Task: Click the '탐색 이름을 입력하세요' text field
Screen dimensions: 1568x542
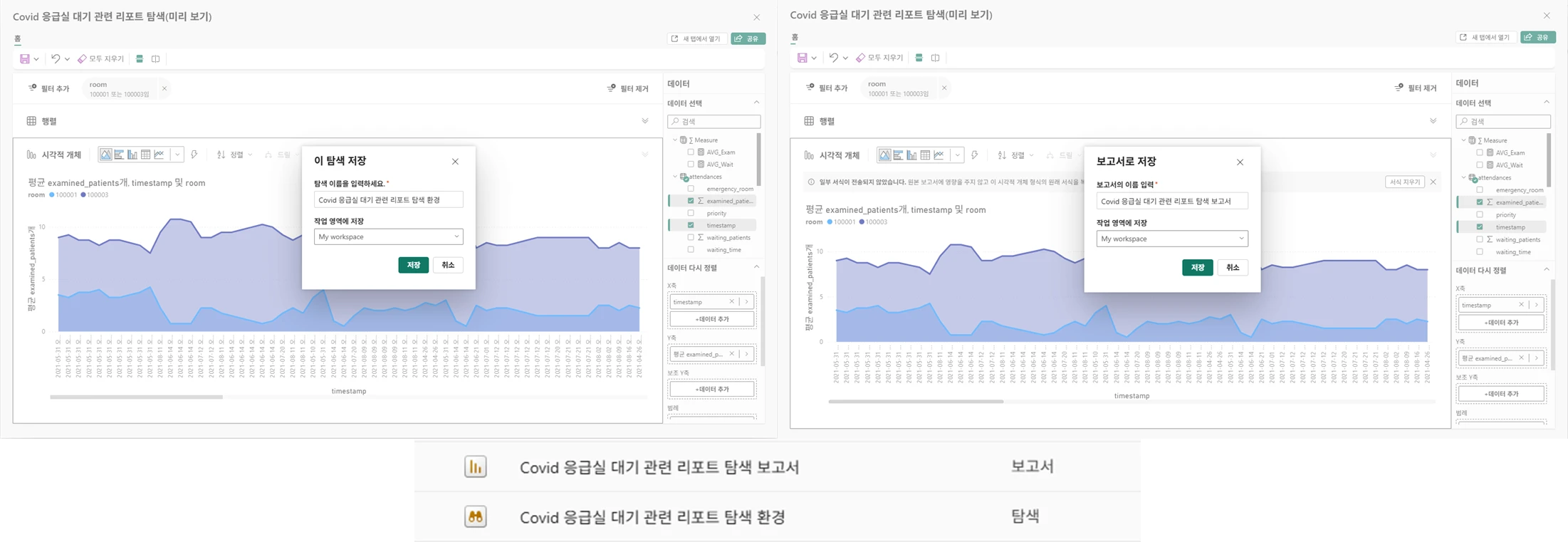Action: pyautogui.click(x=388, y=200)
